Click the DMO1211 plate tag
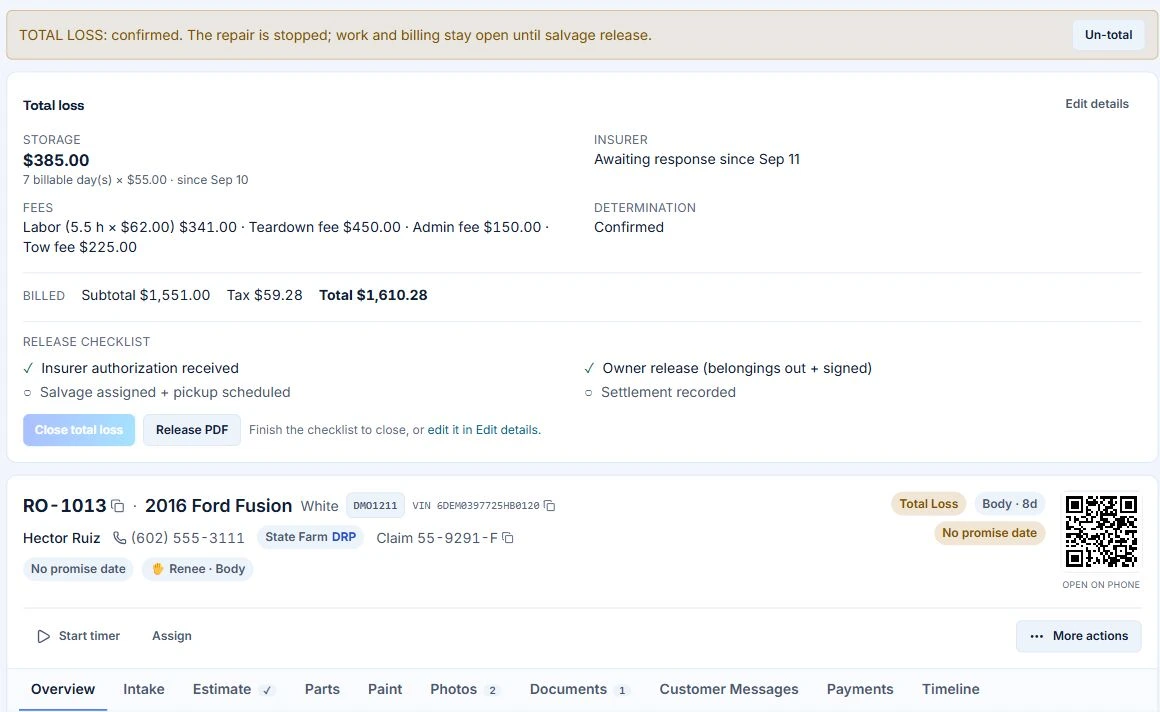The width and height of the screenshot is (1160, 712). [375, 506]
